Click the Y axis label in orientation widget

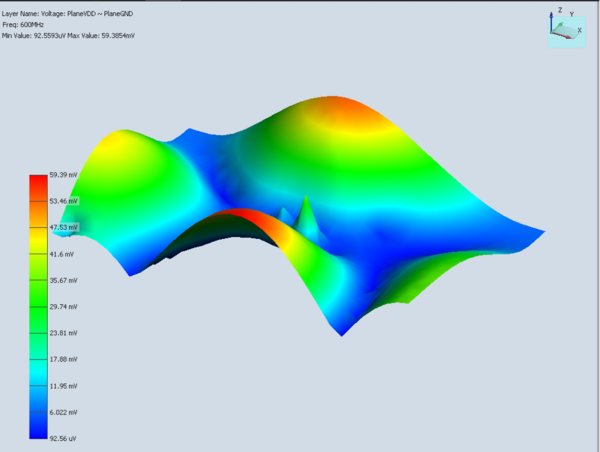[572, 14]
